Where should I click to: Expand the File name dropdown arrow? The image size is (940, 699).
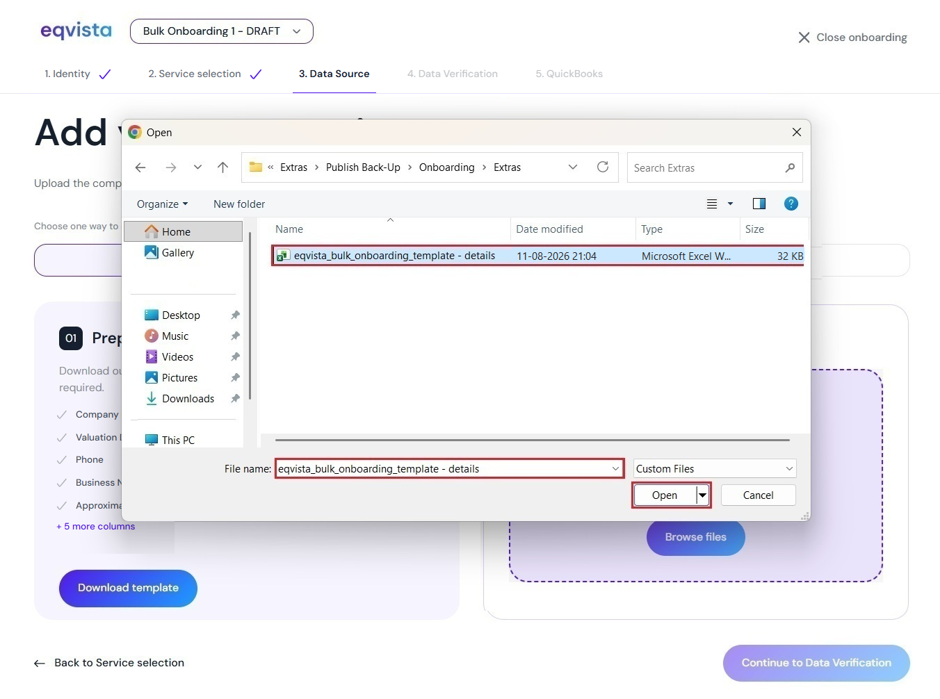pos(616,469)
